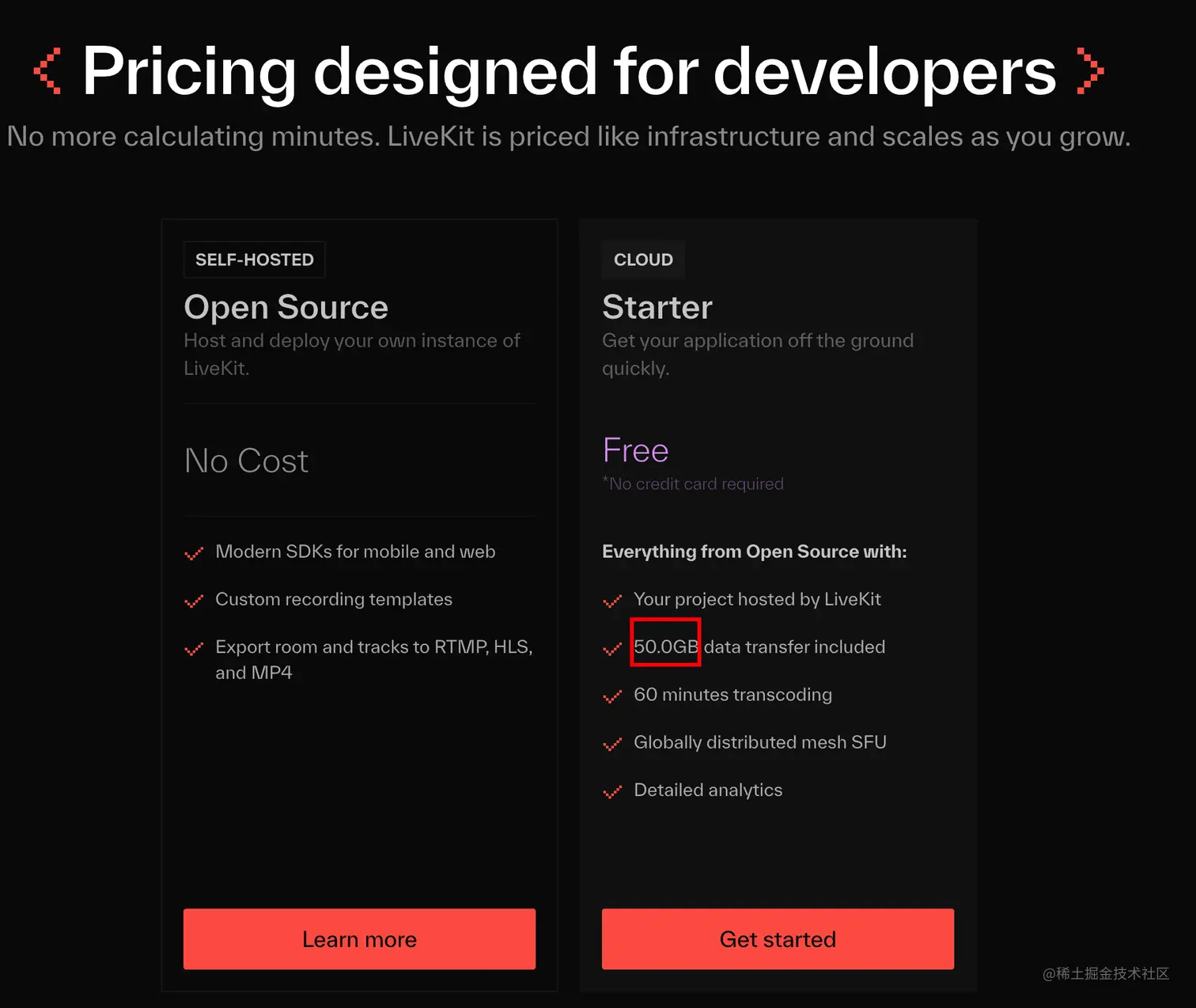The image size is (1196, 1008).
Task: Click checkmark beside Your project hosted
Action: click(612, 601)
